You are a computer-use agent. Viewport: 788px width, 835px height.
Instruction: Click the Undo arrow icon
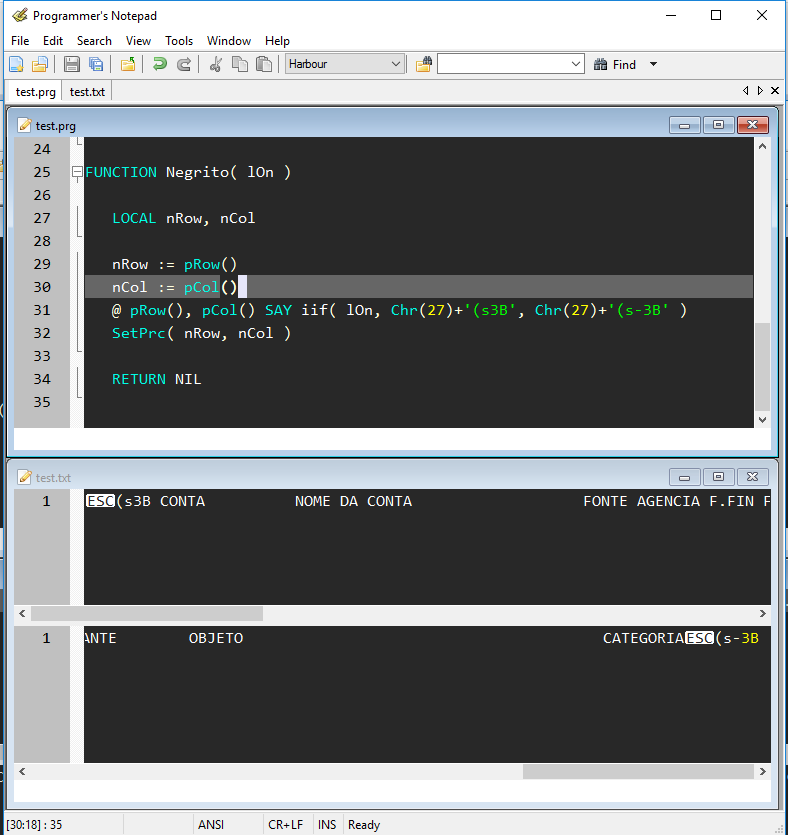pyautogui.click(x=159, y=64)
